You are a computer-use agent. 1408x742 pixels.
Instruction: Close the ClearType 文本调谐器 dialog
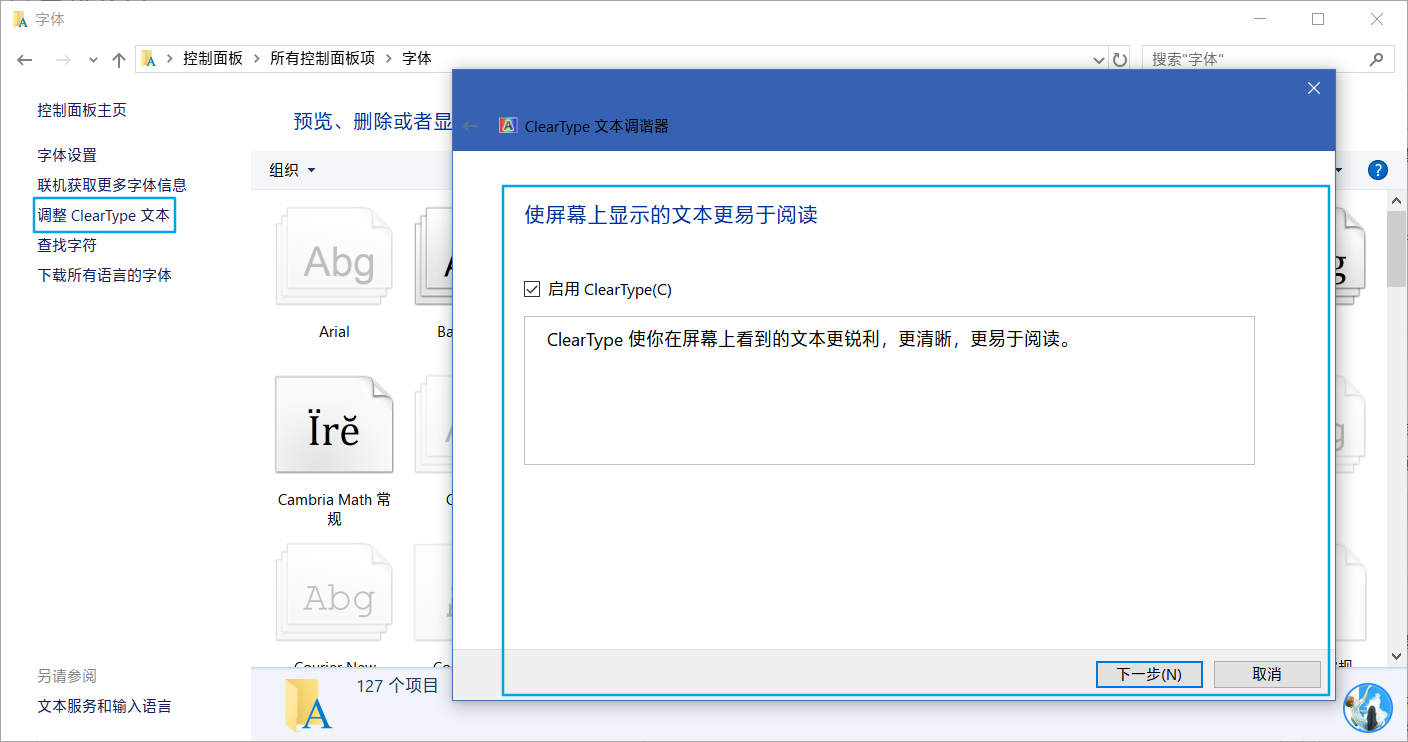pos(1314,88)
